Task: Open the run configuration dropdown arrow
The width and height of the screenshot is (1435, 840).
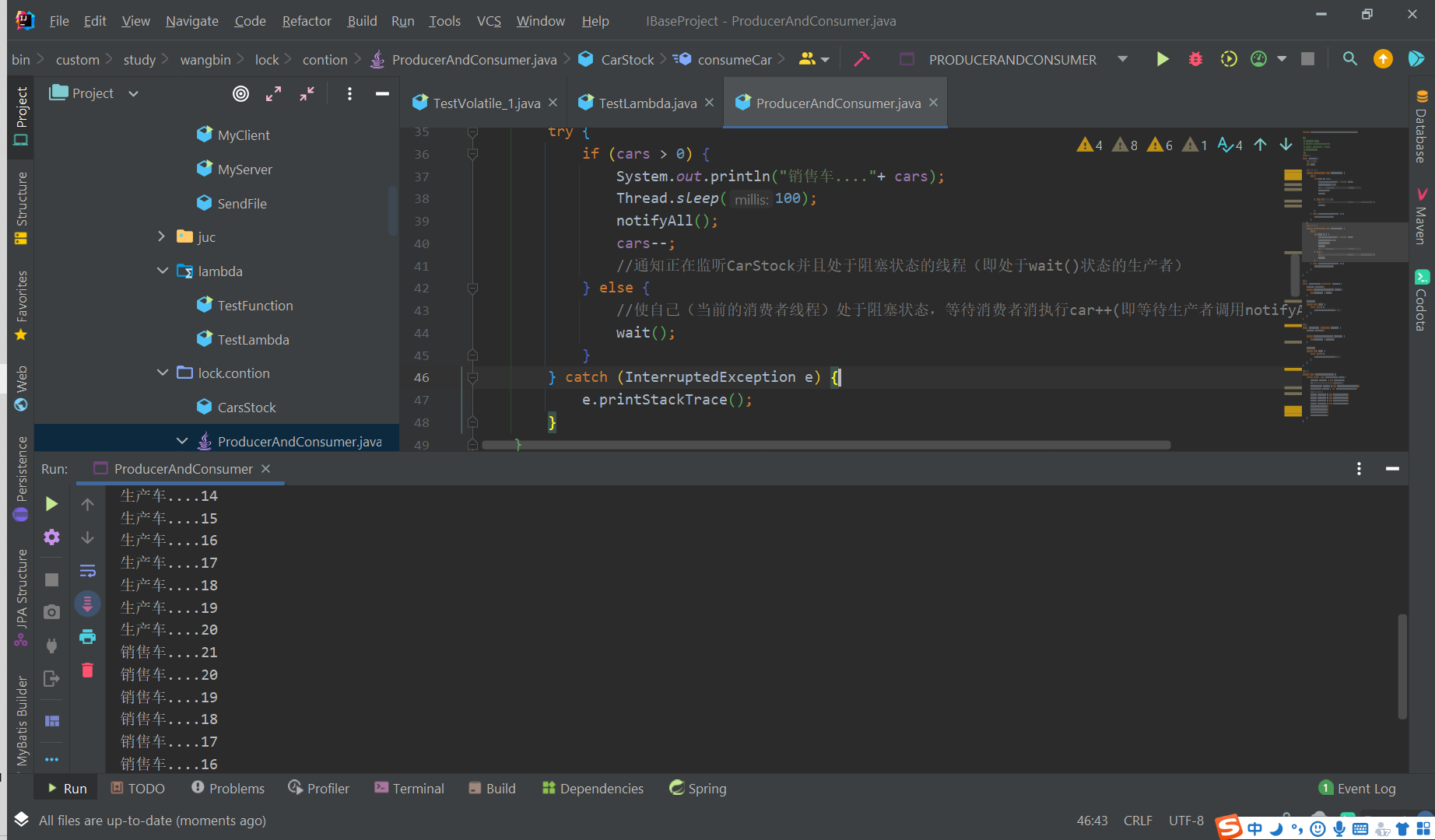Action: 1122,59
